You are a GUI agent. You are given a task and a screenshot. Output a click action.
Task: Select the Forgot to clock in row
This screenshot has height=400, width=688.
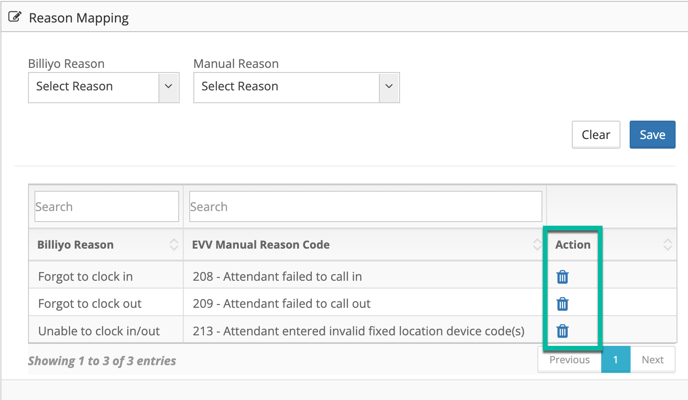click(x=352, y=276)
